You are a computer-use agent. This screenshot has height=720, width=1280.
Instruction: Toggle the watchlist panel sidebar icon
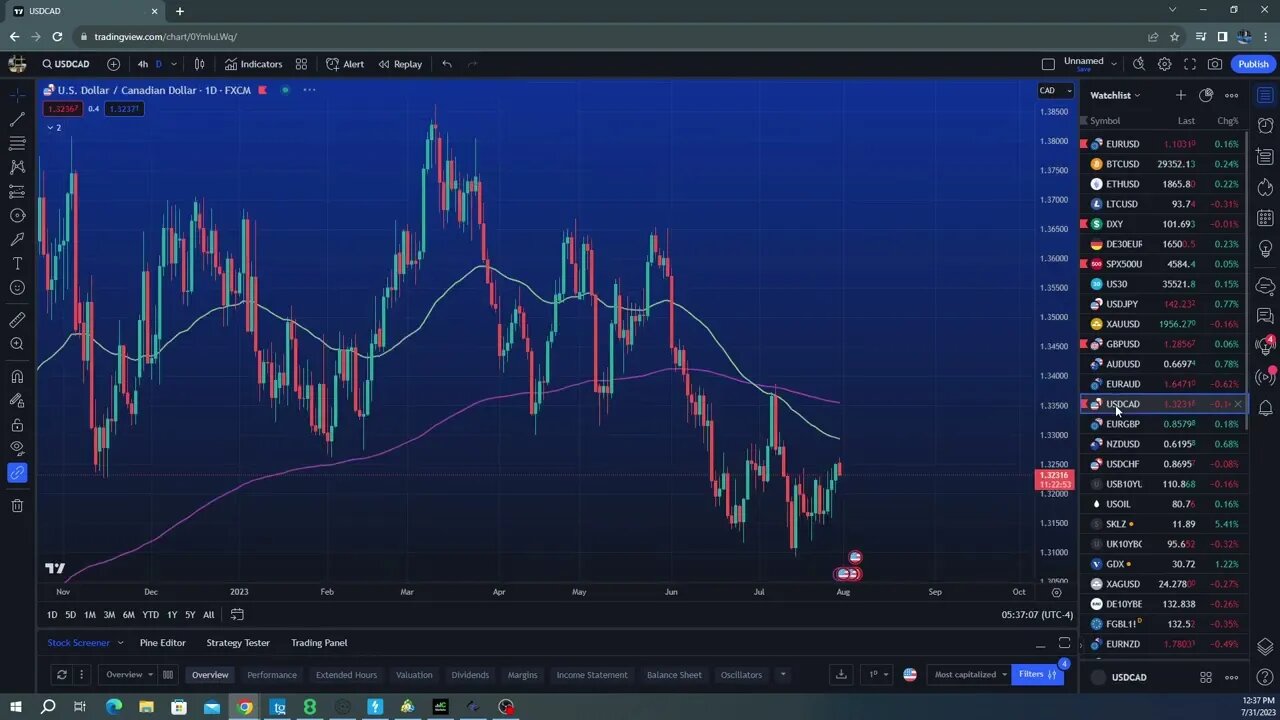[1265, 95]
